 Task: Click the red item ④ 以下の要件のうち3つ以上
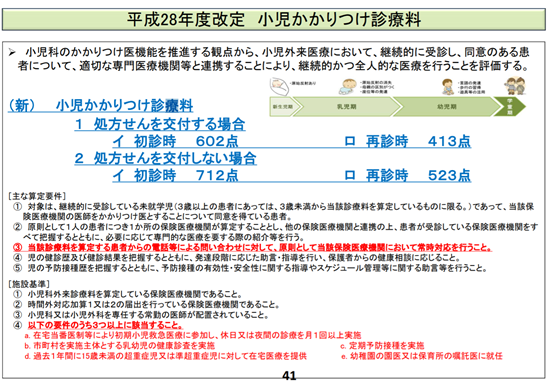click(x=98, y=325)
